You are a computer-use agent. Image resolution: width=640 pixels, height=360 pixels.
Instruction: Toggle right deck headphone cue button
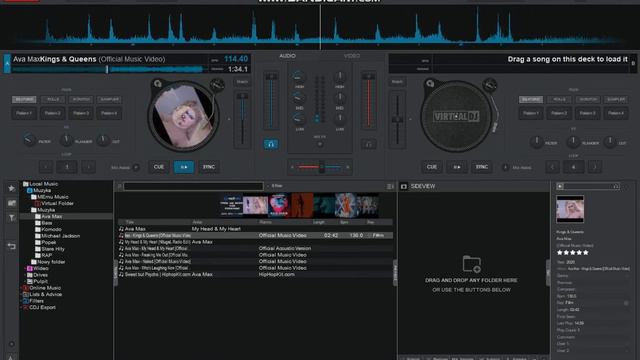[368, 144]
